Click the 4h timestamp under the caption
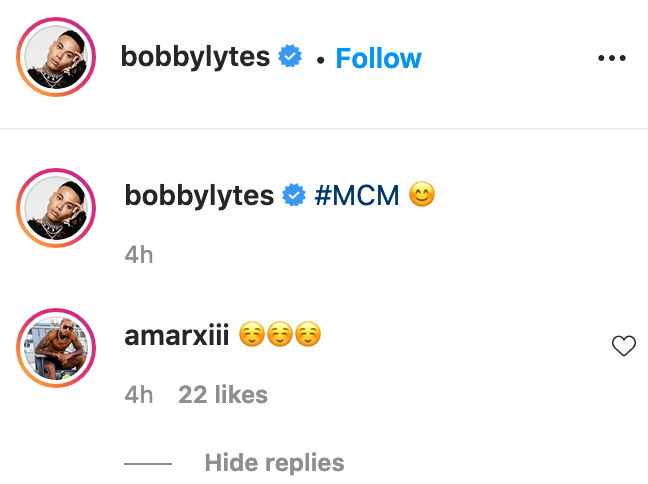This screenshot has height=484, width=648. [x=139, y=255]
